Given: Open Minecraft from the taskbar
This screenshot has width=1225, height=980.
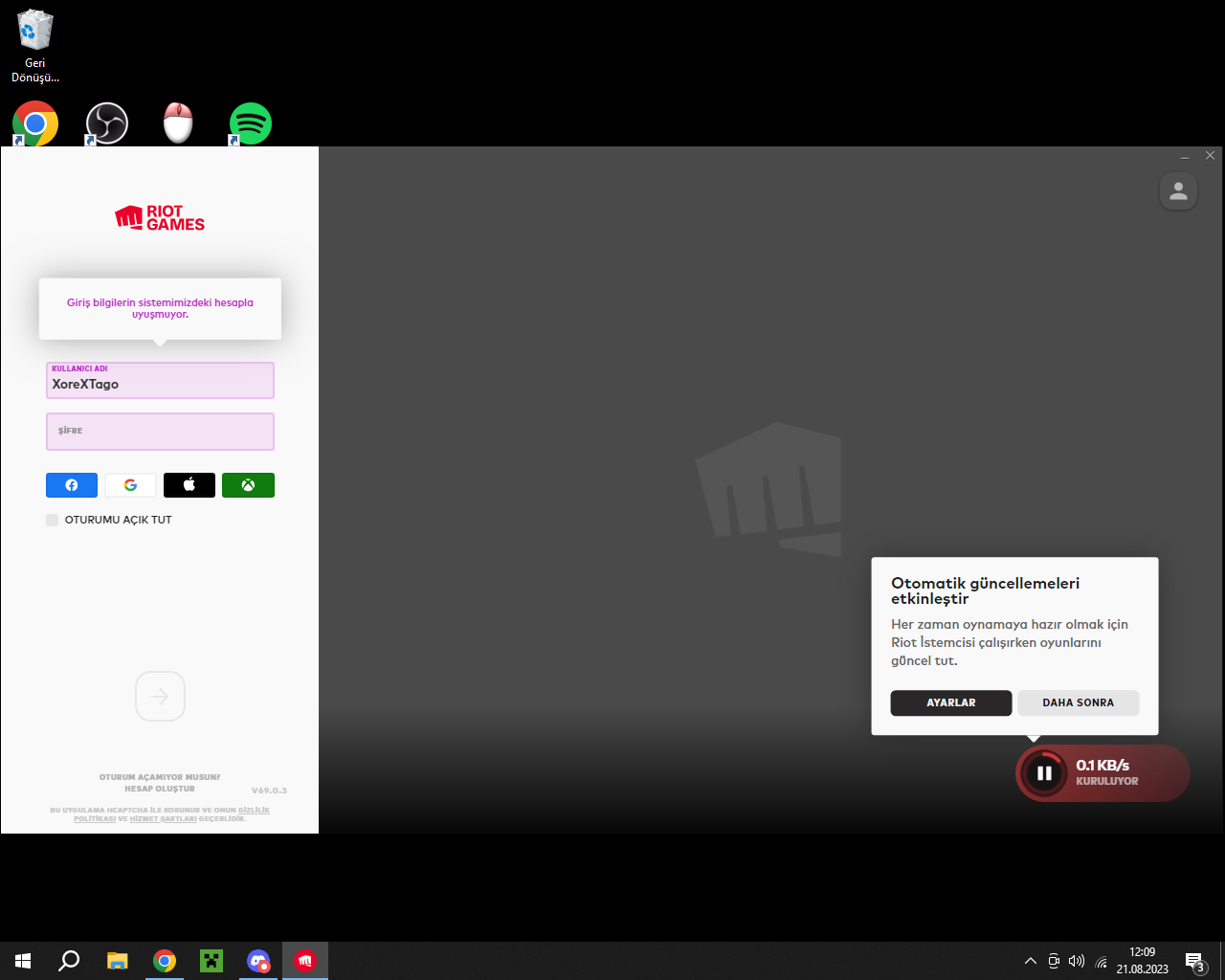Looking at the screenshot, I should [x=212, y=961].
